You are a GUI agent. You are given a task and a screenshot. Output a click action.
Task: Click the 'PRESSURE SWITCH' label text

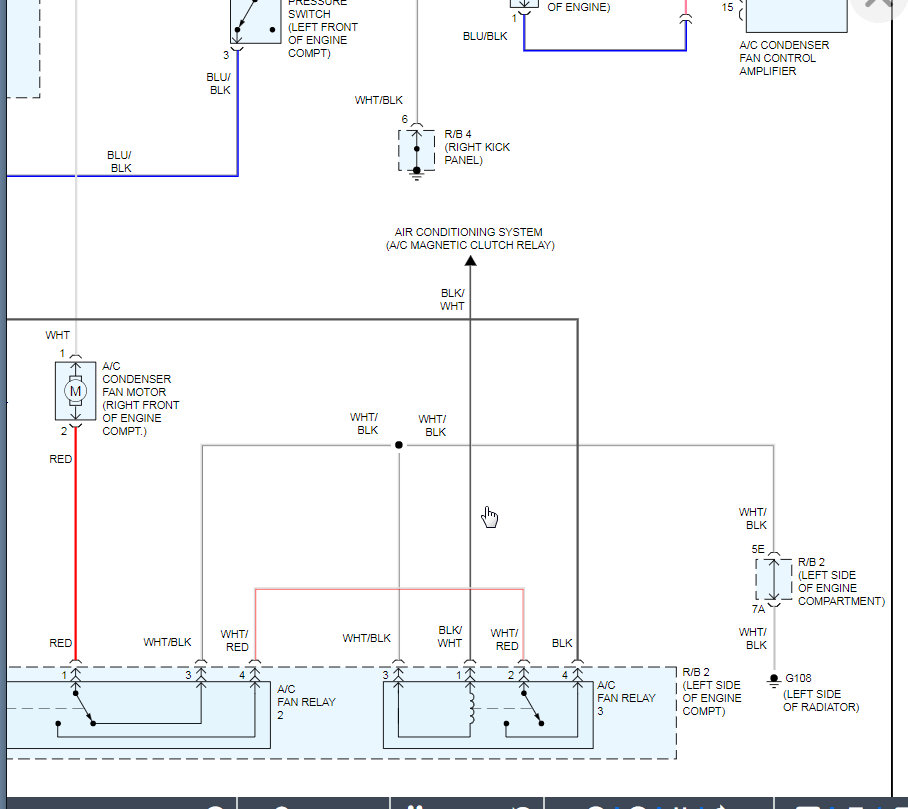click(x=317, y=8)
